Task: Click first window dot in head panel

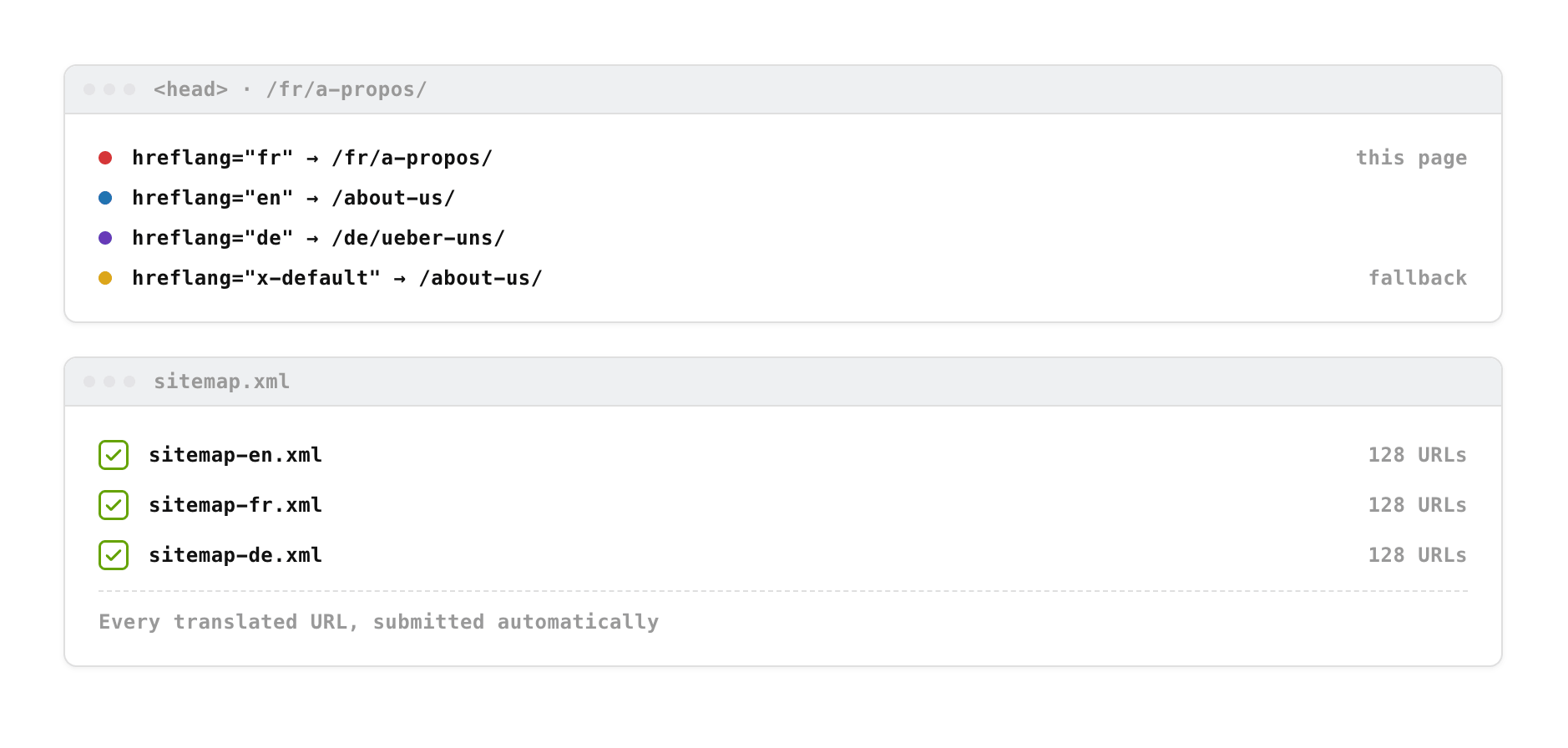Action: (x=89, y=89)
